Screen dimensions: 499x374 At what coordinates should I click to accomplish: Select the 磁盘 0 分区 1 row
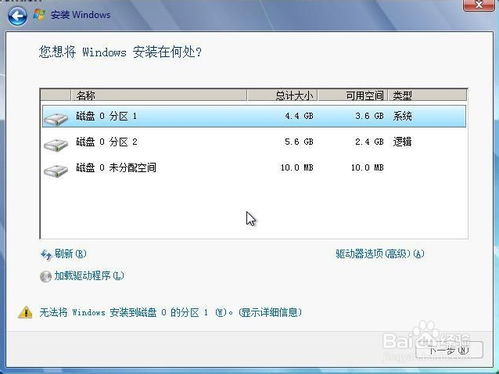tap(254, 116)
